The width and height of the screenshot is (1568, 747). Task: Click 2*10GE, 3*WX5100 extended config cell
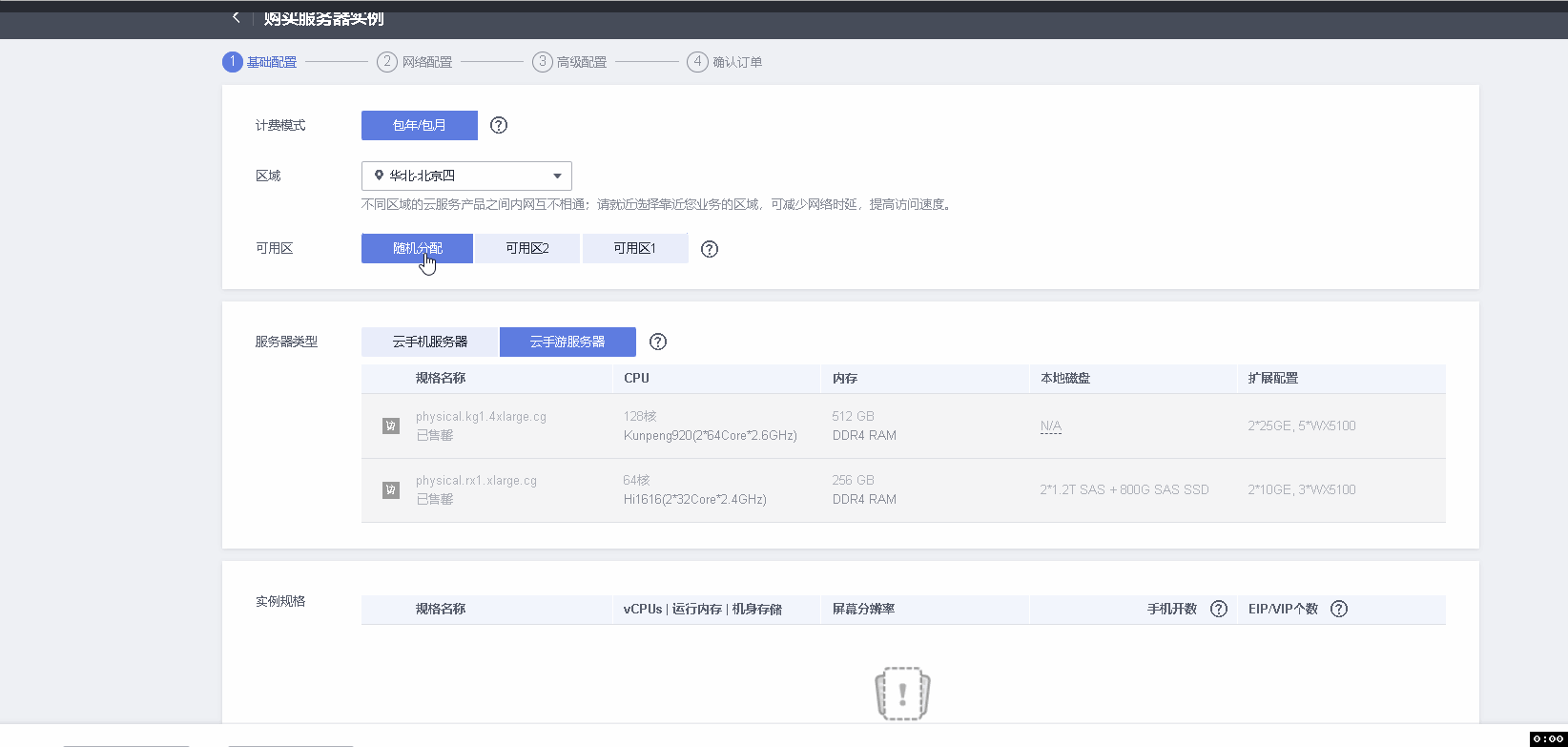[x=1302, y=489]
